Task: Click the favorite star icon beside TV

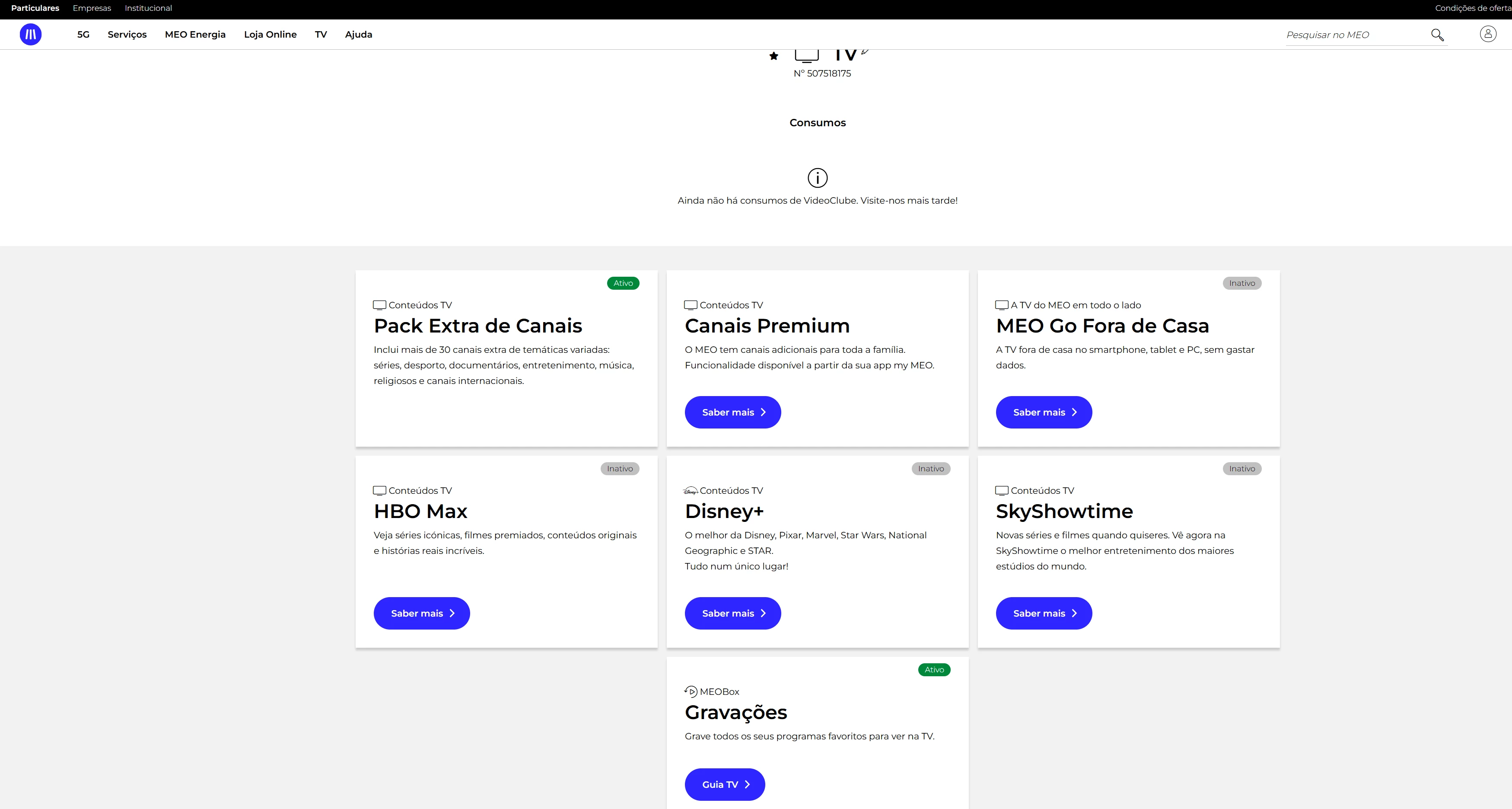Action: click(x=774, y=56)
